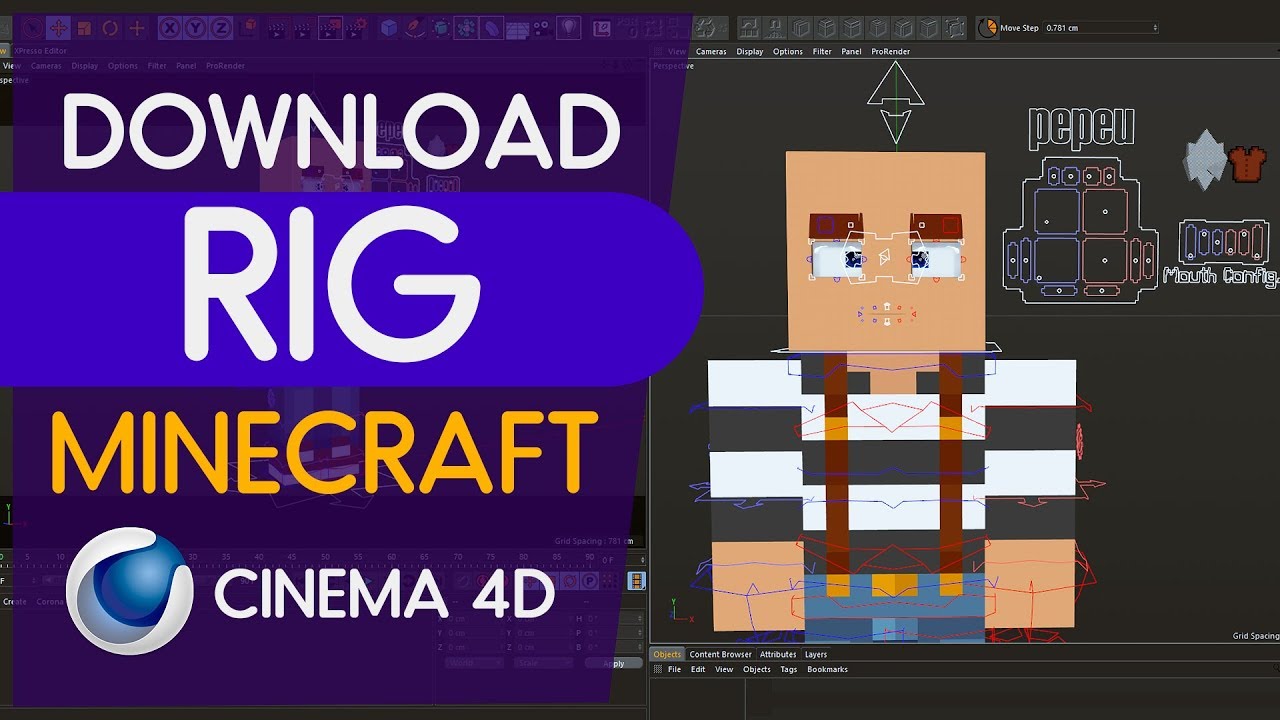
Task: Open Objects menu in Objects manager
Action: point(757,669)
